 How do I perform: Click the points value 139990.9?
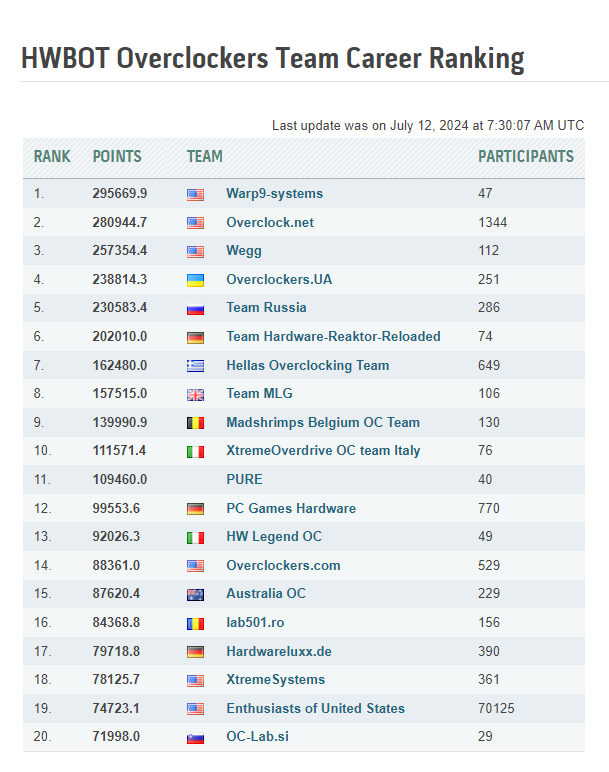pyautogui.click(x=120, y=422)
